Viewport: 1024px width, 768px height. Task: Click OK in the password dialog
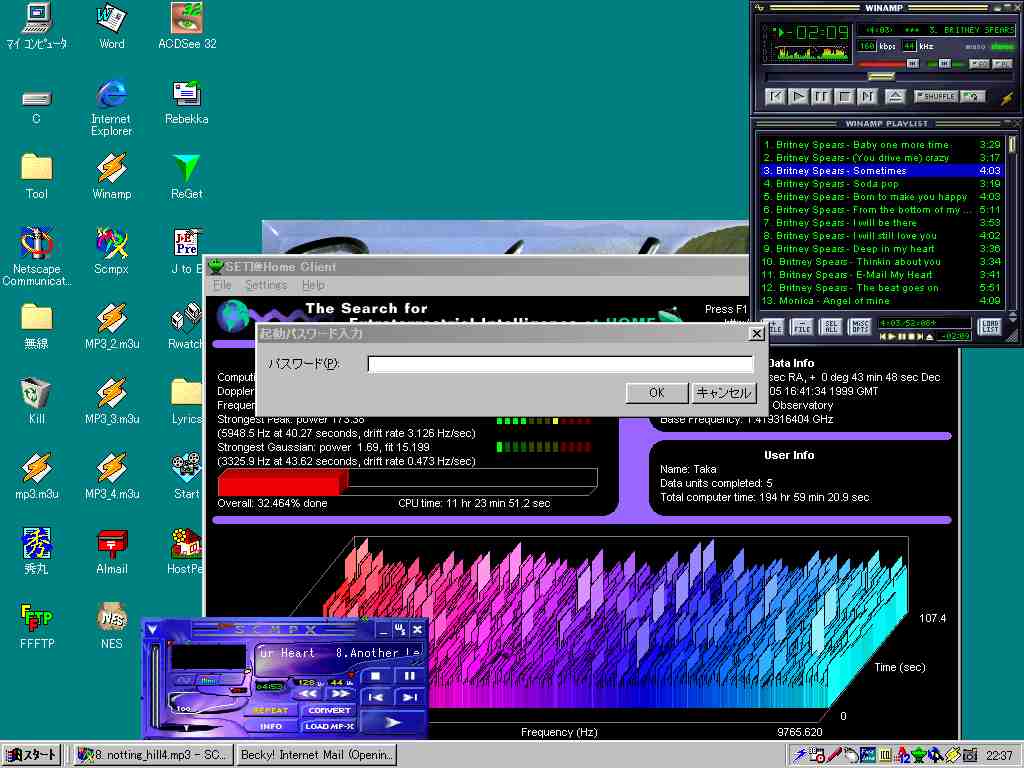pyautogui.click(x=656, y=392)
